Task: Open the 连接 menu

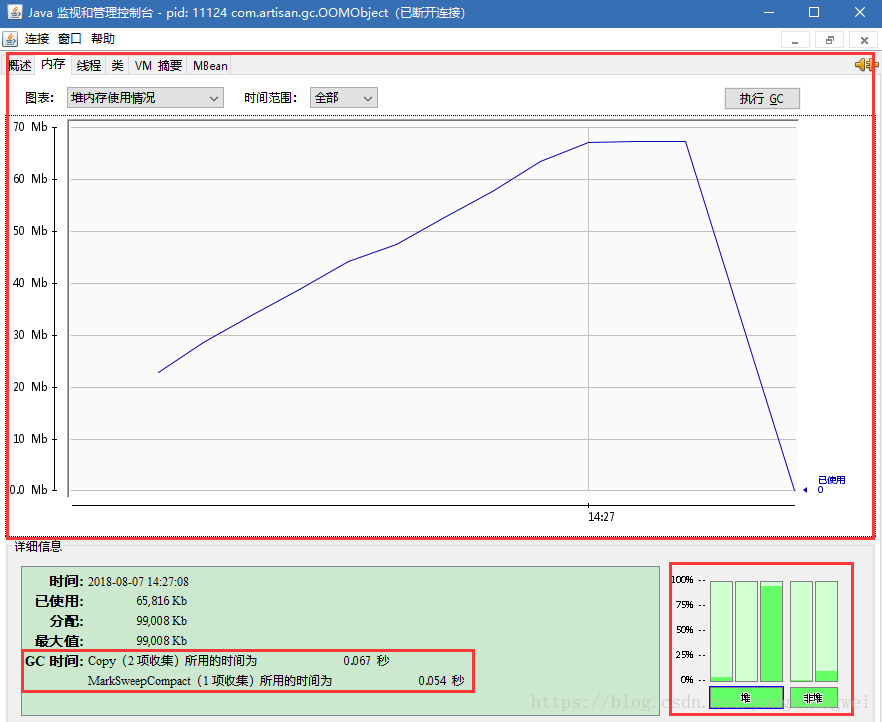Action: 37,39
